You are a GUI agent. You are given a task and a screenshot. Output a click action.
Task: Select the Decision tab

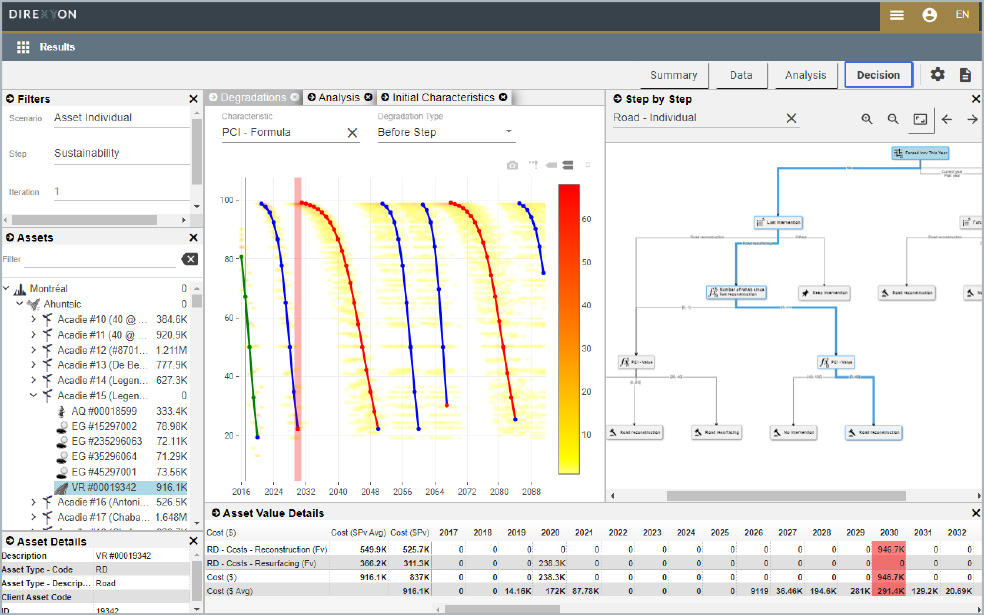878,75
